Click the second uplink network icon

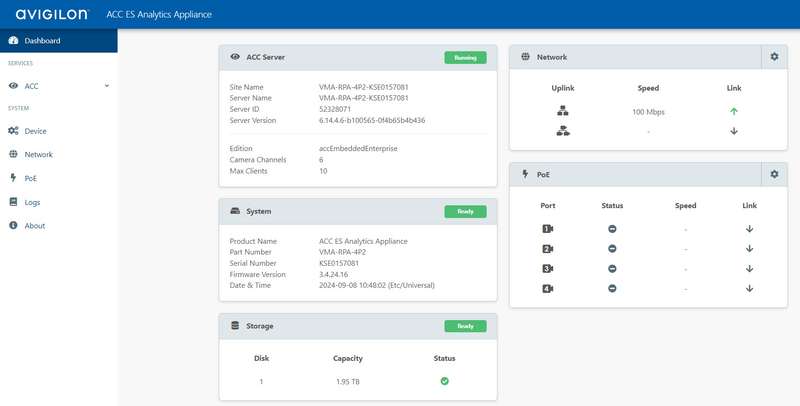563,131
